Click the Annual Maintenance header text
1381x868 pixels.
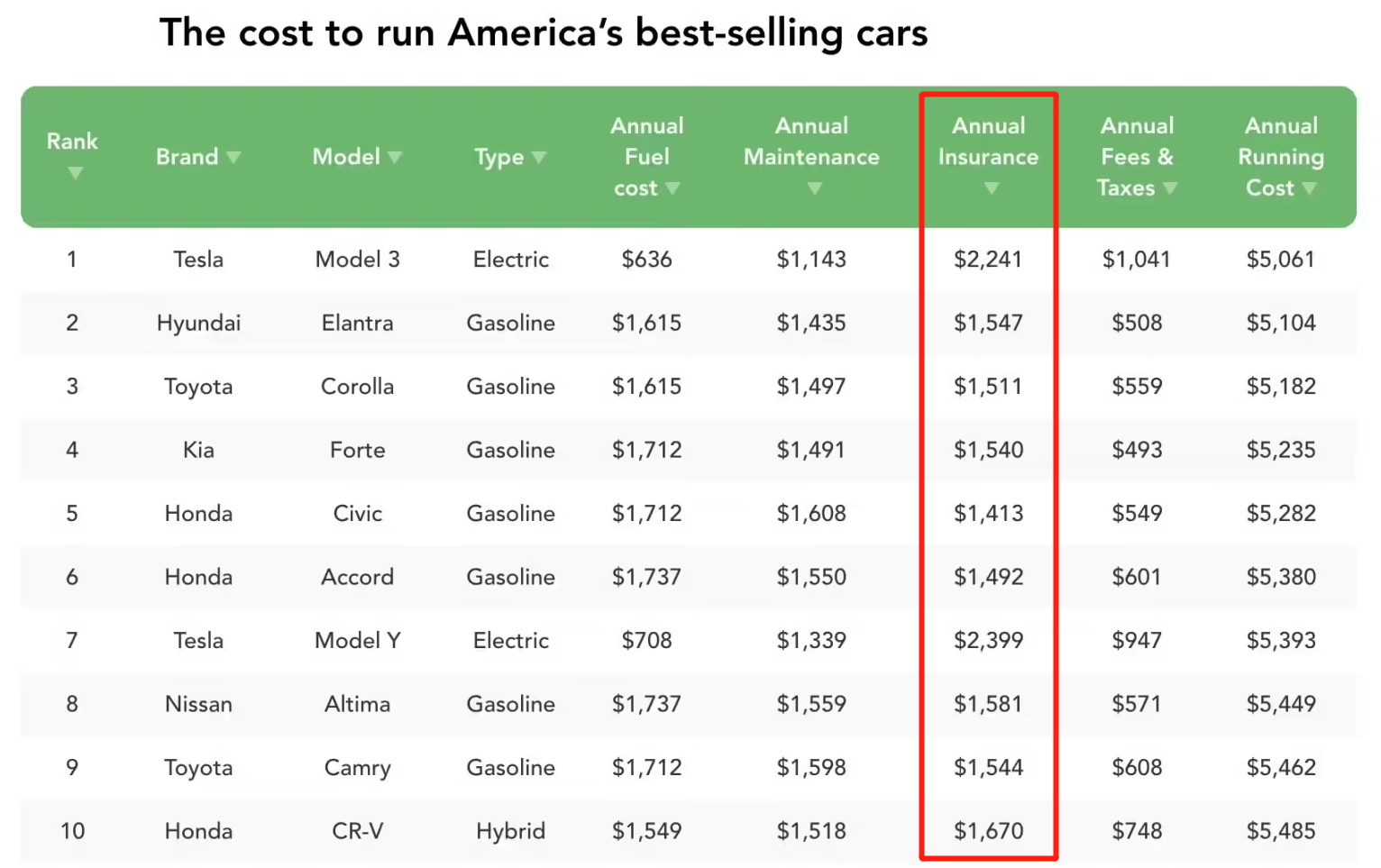811,142
